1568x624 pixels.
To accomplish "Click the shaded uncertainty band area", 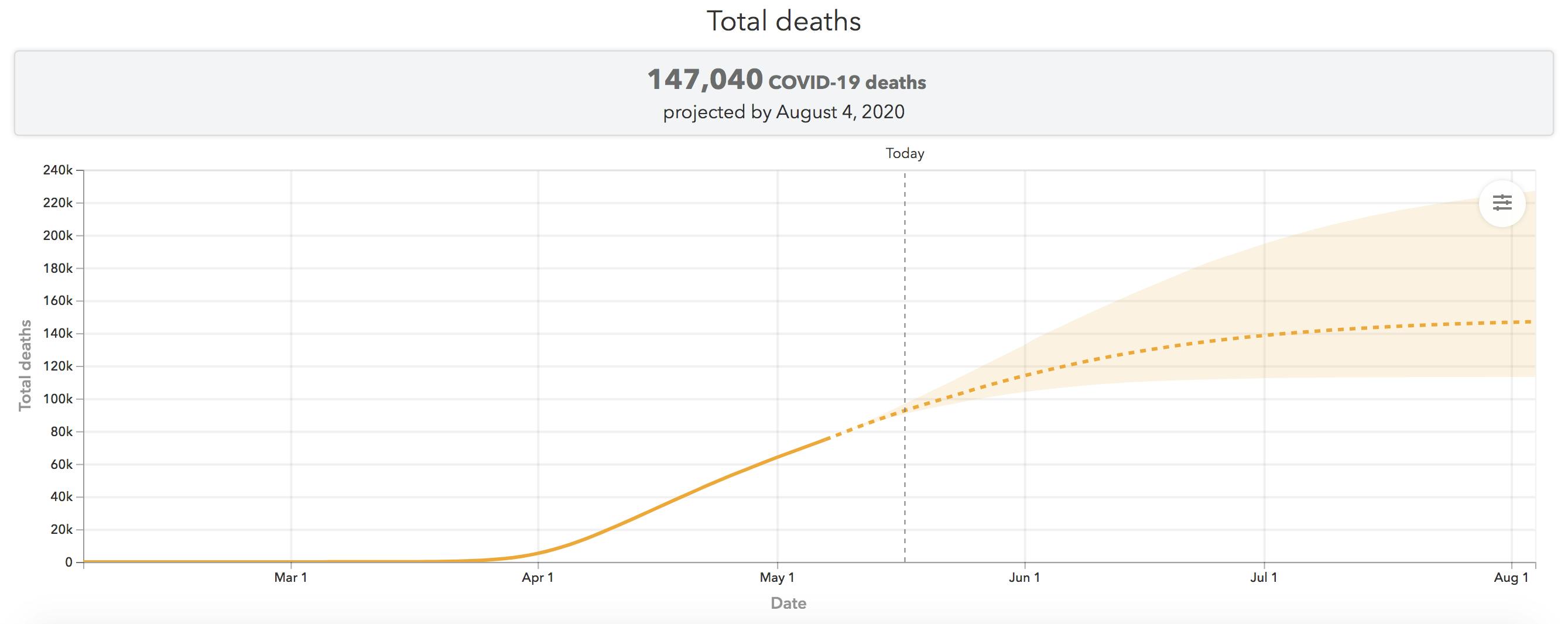I will 1339,274.
